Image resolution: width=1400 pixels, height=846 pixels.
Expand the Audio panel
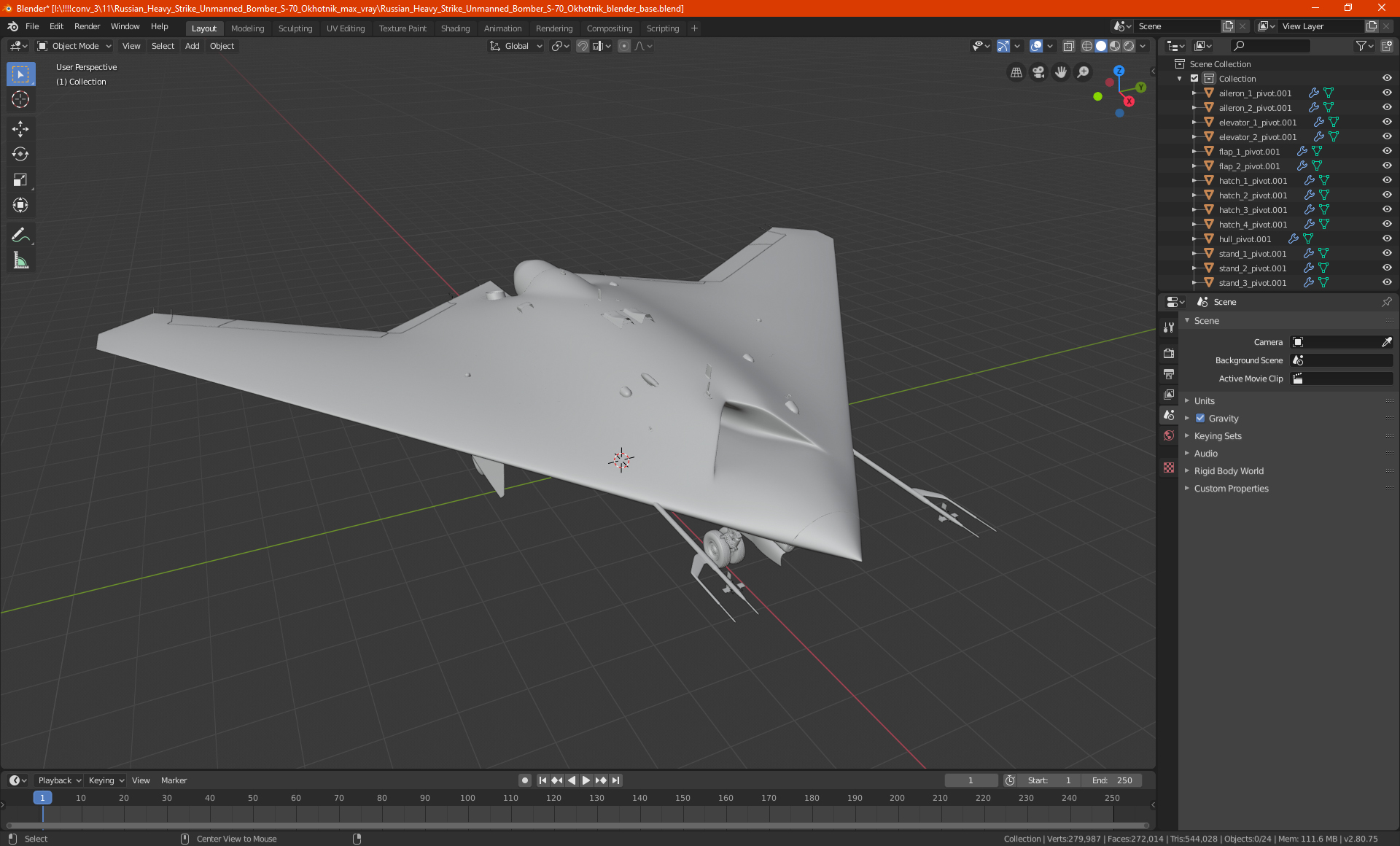1205,454
